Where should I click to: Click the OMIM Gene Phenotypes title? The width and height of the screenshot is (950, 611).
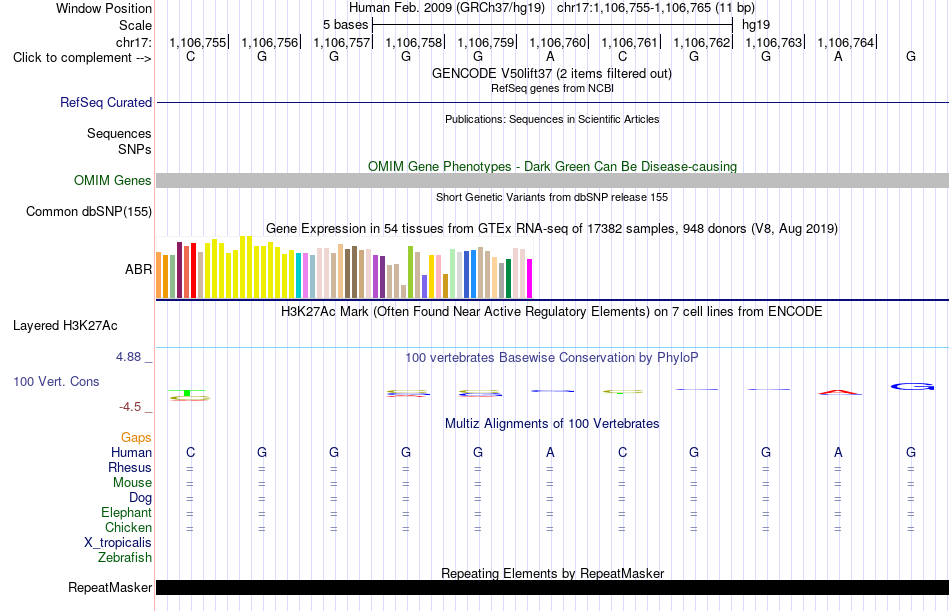[552, 166]
